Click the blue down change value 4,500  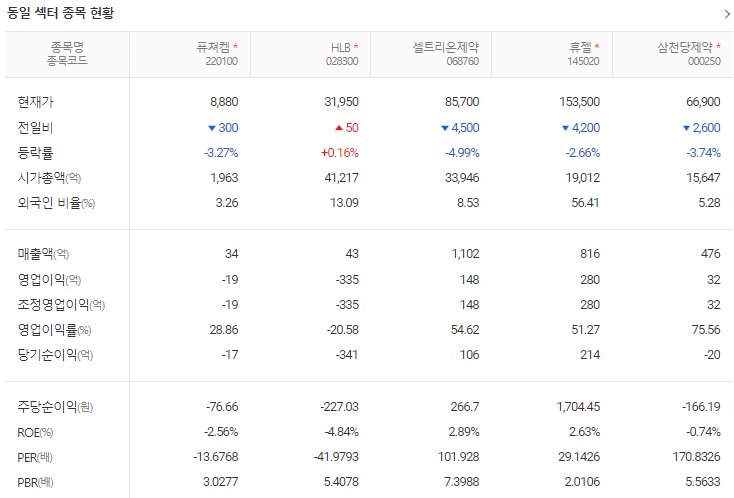pyautogui.click(x=465, y=127)
